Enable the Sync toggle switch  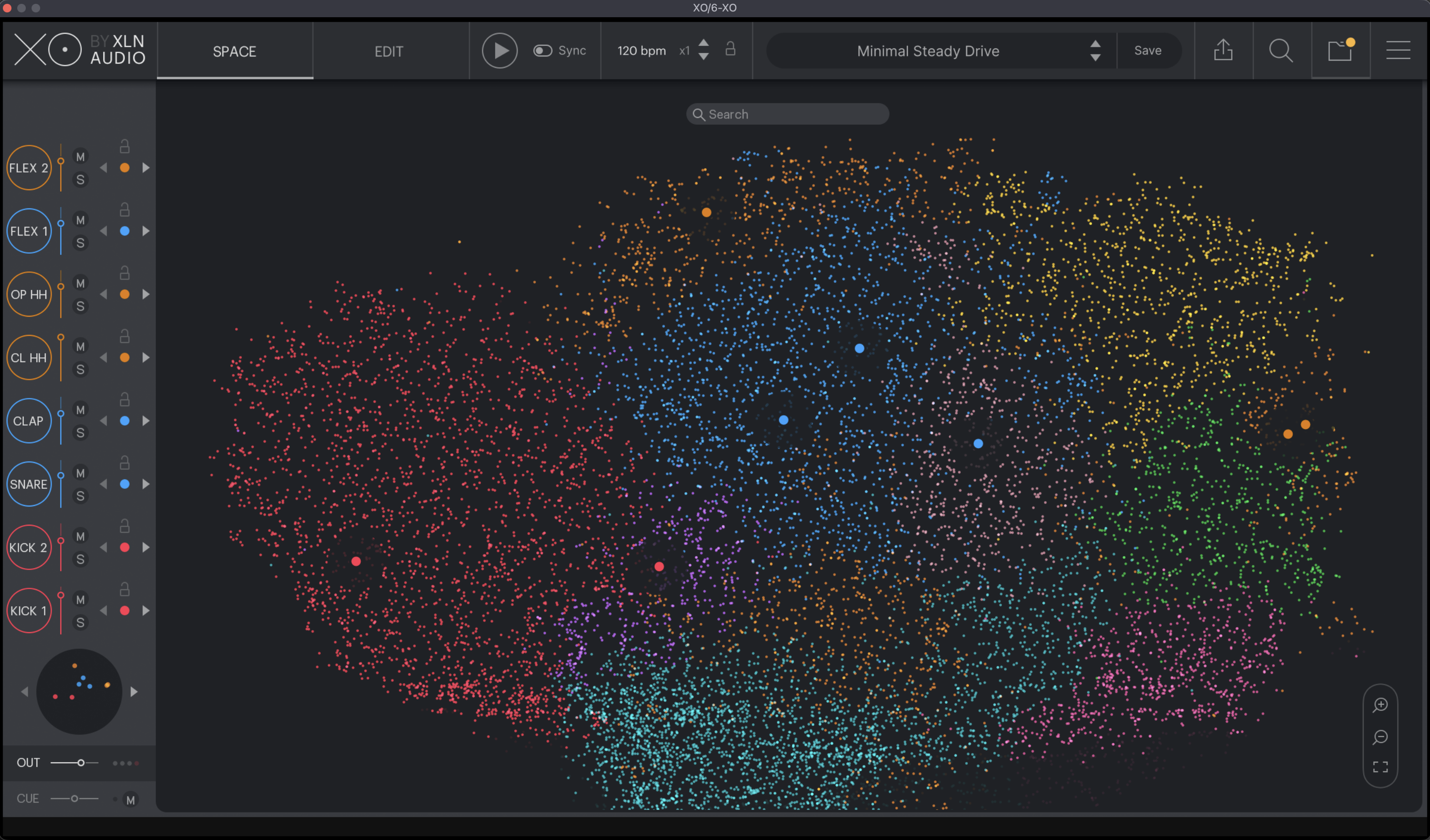tap(542, 51)
